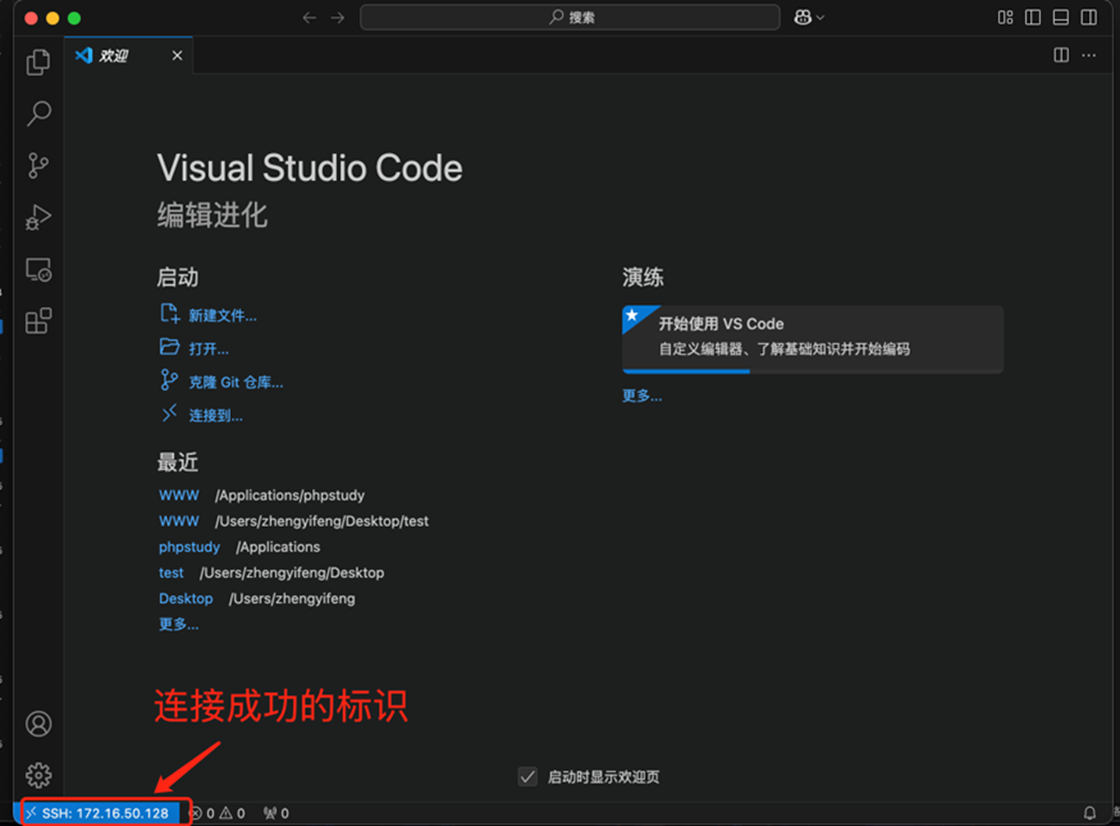Open the Run and Debug view
The height and width of the screenshot is (826, 1120).
(39, 217)
